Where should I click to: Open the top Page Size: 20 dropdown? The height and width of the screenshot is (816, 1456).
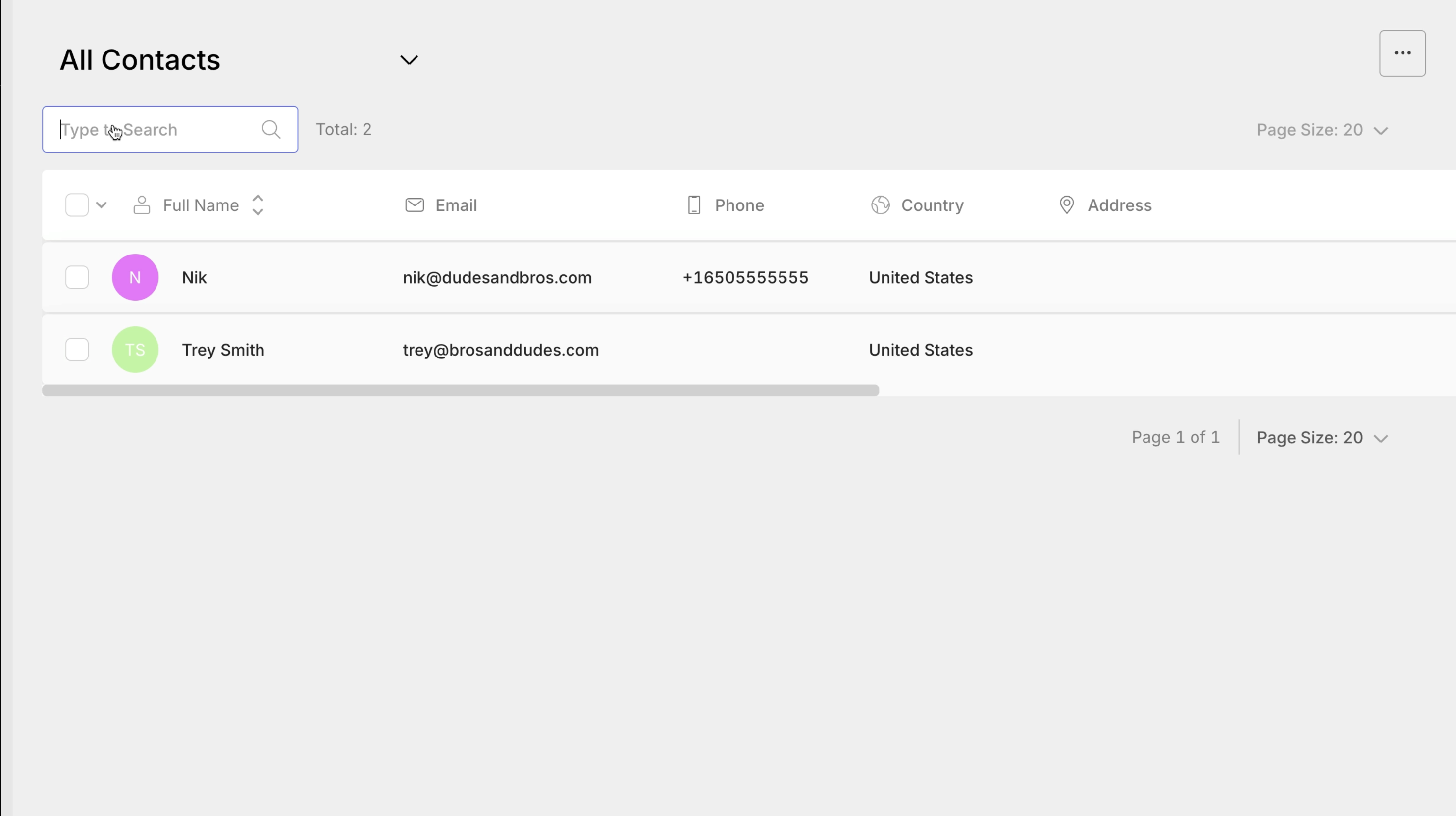(1321, 130)
